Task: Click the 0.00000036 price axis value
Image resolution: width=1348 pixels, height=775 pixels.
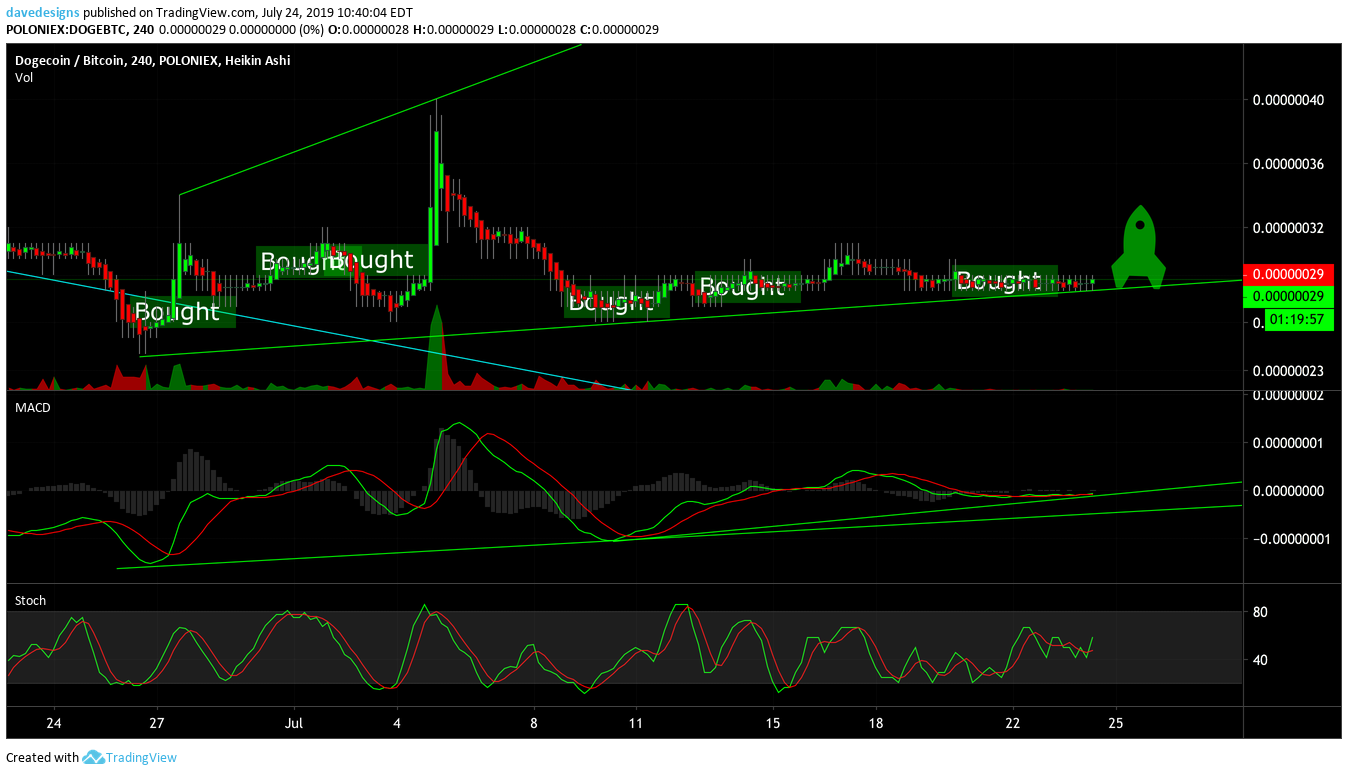Action: click(x=1288, y=164)
